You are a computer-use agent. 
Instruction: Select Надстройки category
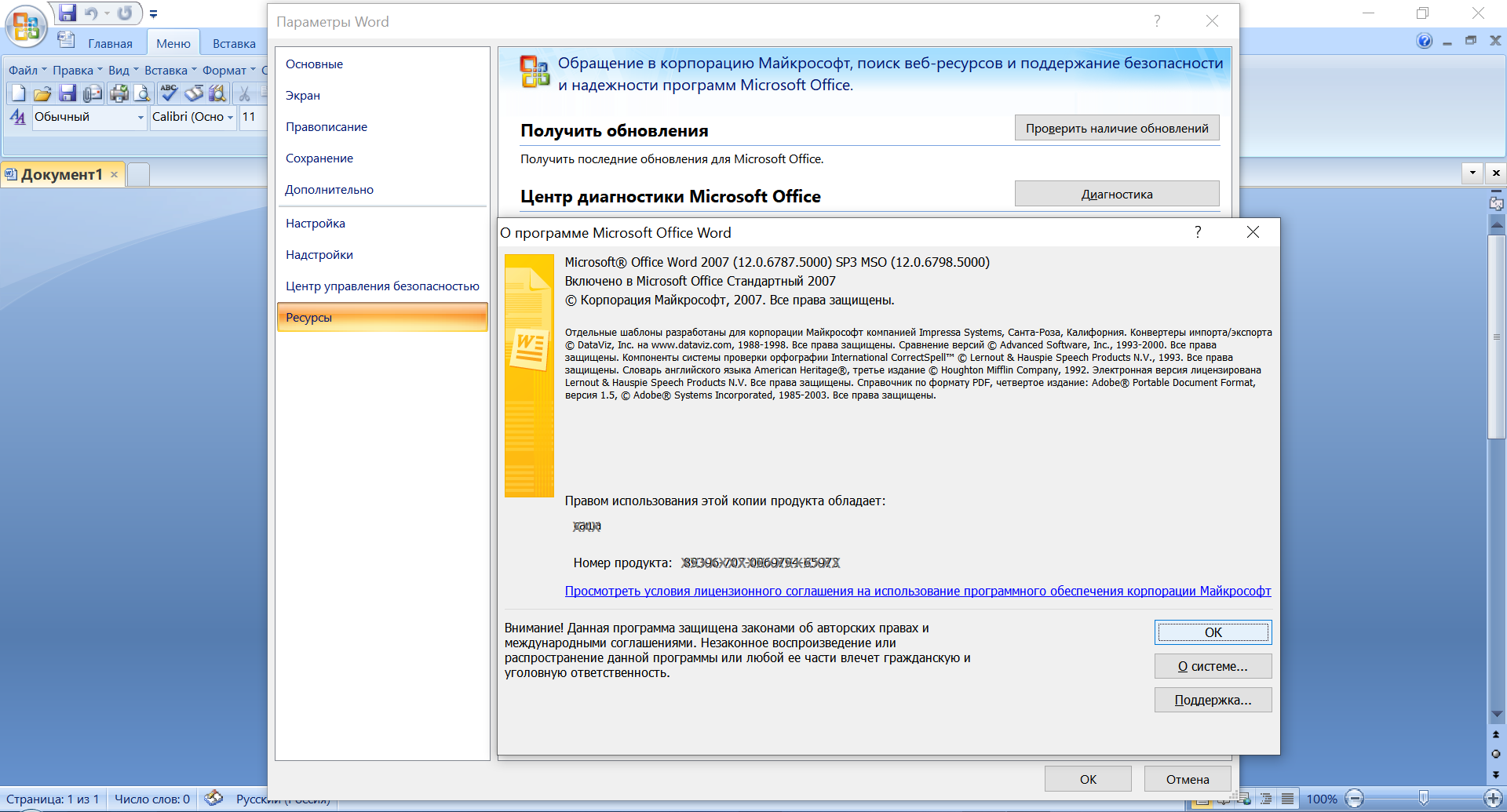click(382, 255)
